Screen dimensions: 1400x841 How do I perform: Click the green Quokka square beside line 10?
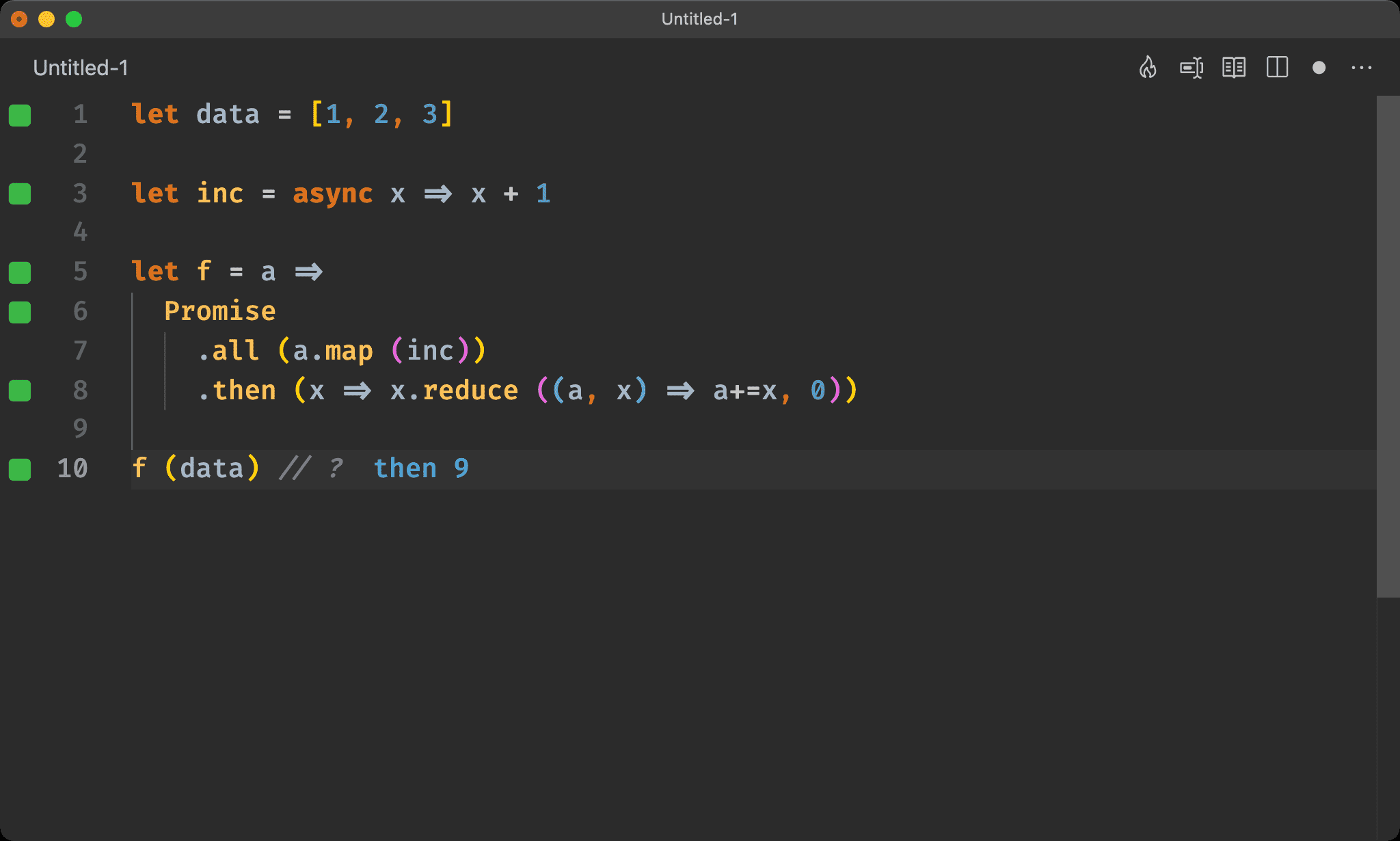20,469
